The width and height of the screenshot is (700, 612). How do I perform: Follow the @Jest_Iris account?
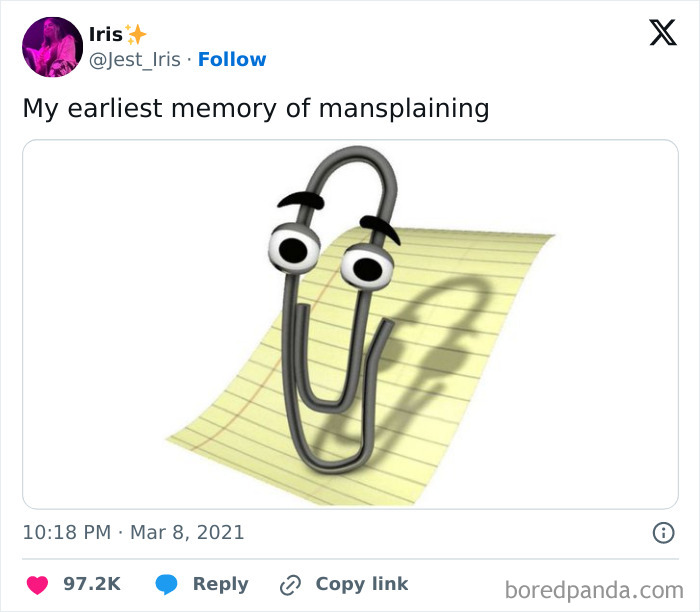(232, 59)
